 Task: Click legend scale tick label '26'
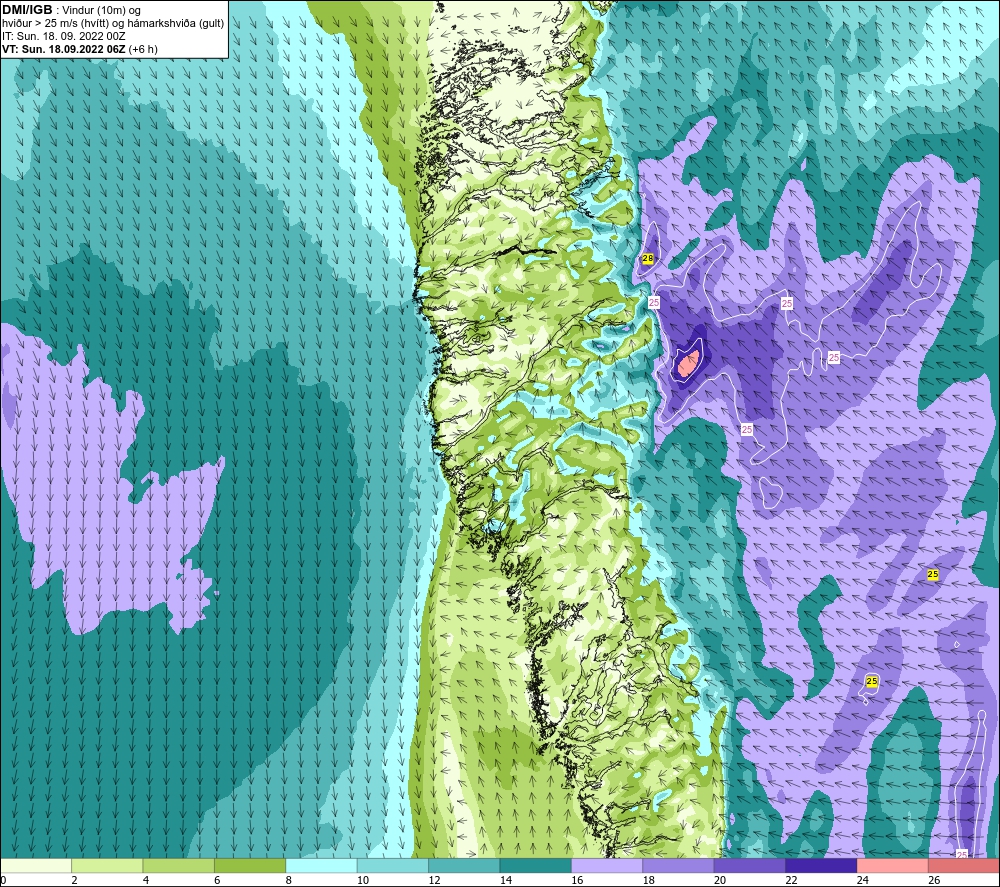[934, 880]
